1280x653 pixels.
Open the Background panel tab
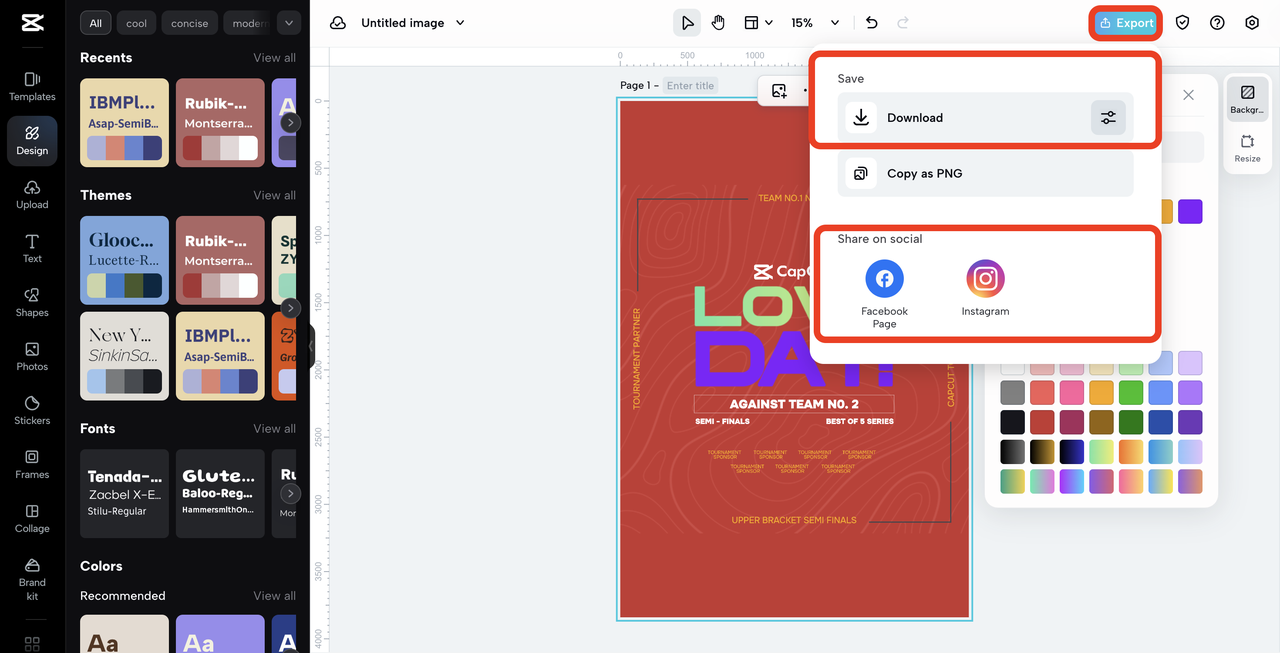1247,98
